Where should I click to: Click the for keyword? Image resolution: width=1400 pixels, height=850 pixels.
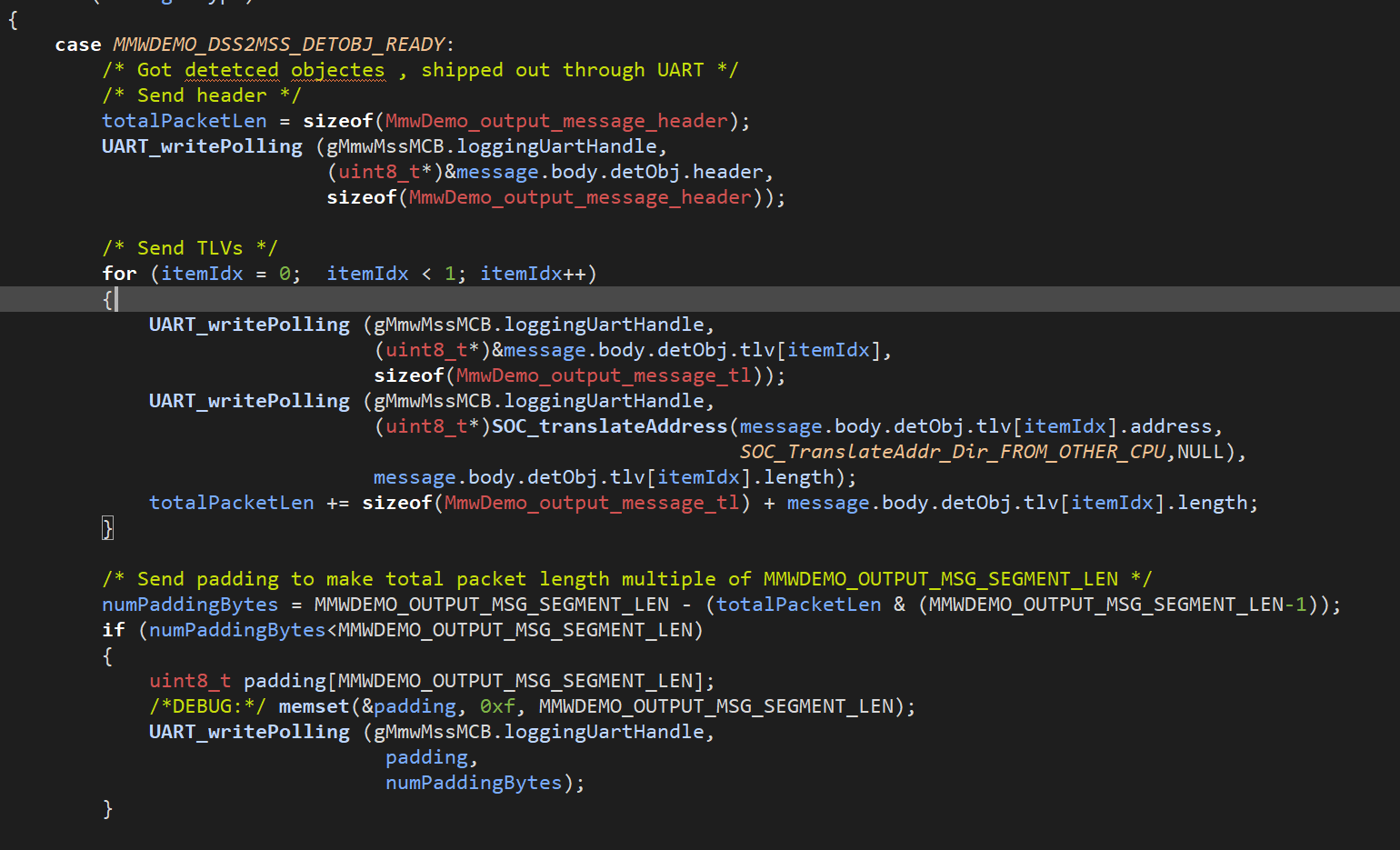pyautogui.click(x=119, y=274)
